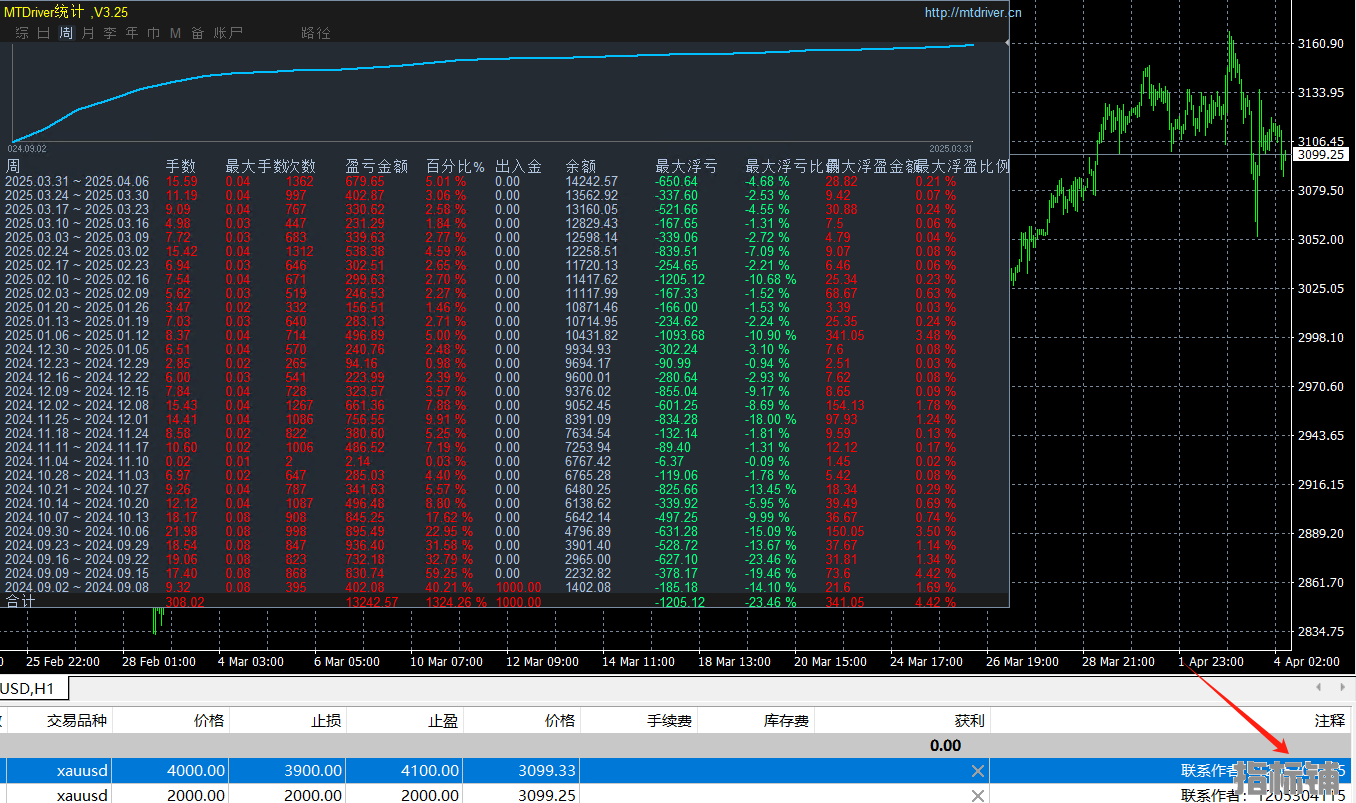This screenshot has width=1356, height=803.
Task: Click the 路径 path button
Action: click(315, 33)
